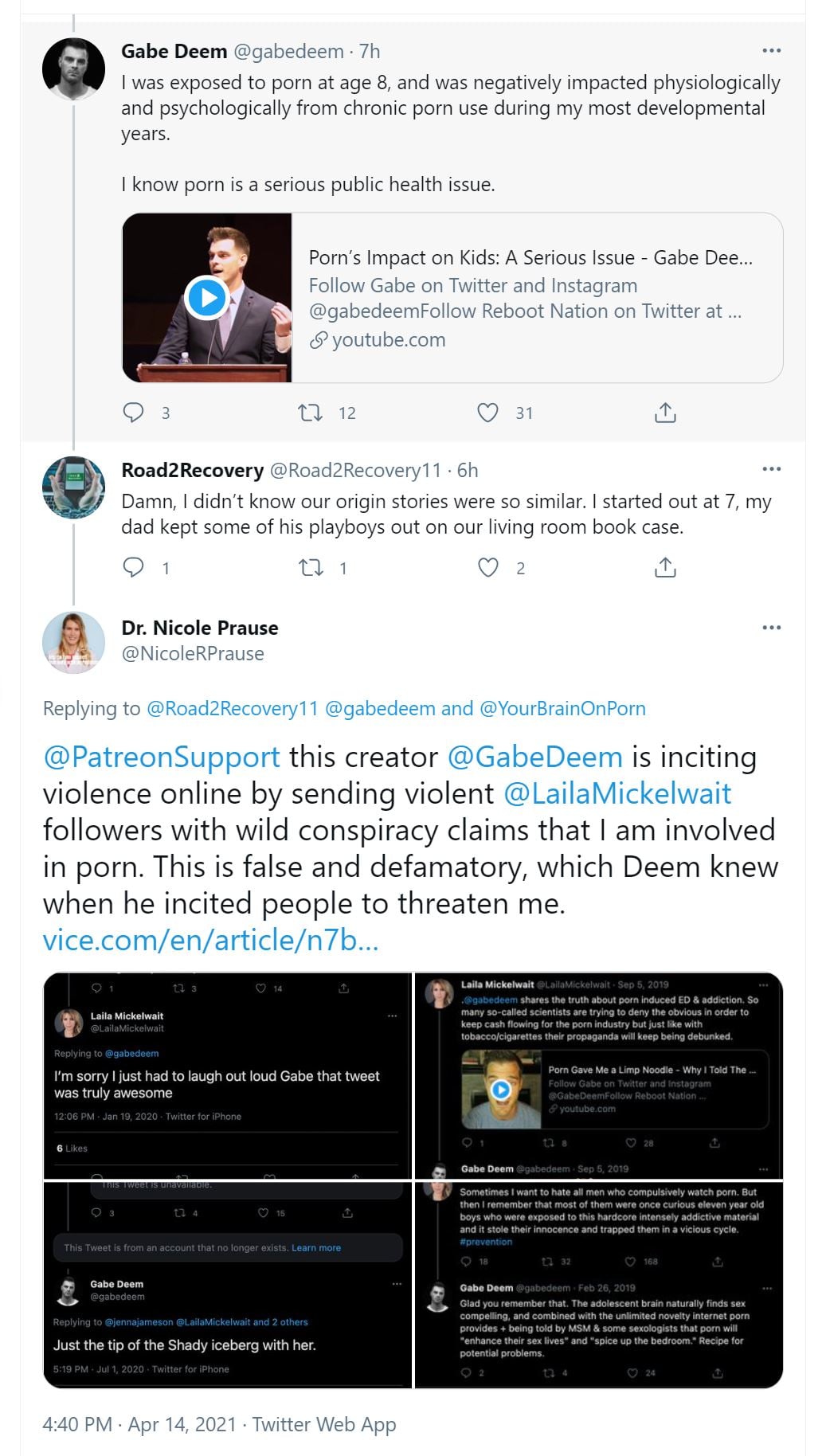Reply to Road2Recovery's tweet
The width and height of the screenshot is (826, 1456).
click(x=133, y=567)
